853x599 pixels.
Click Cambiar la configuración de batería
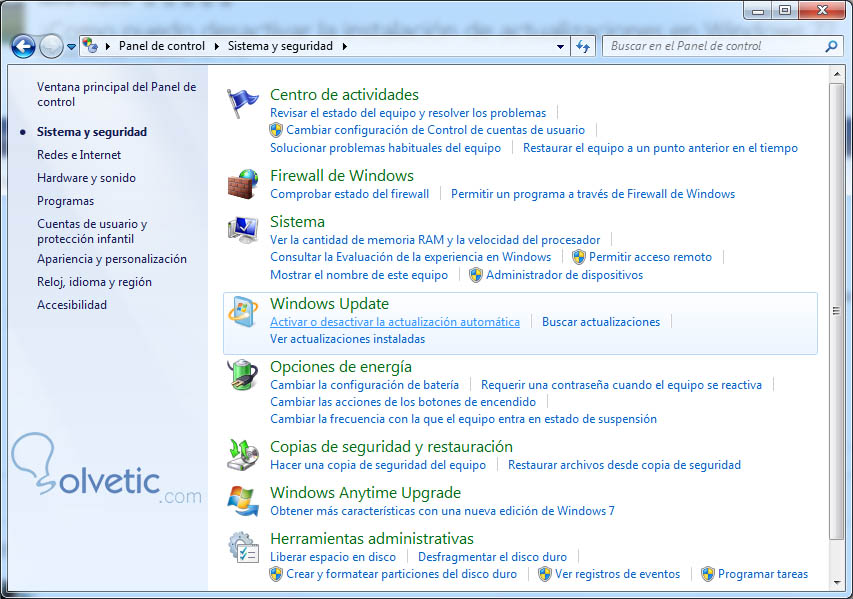click(364, 385)
